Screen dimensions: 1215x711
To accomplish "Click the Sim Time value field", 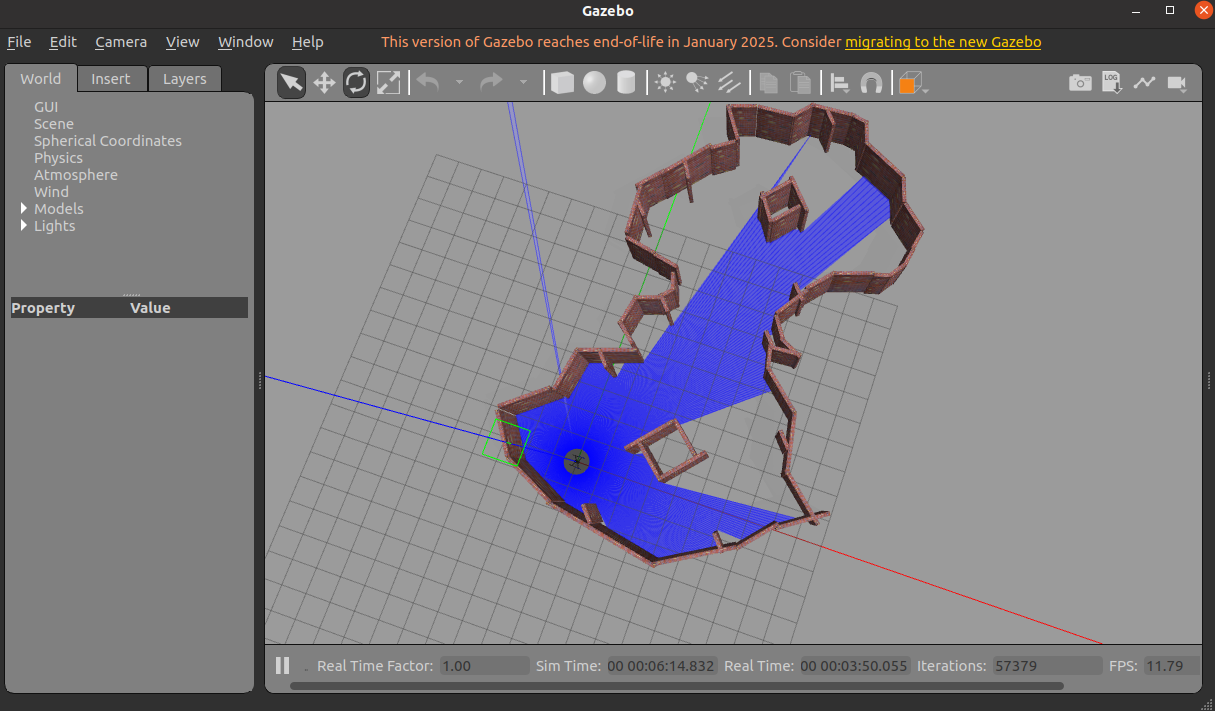I will tap(661, 665).
